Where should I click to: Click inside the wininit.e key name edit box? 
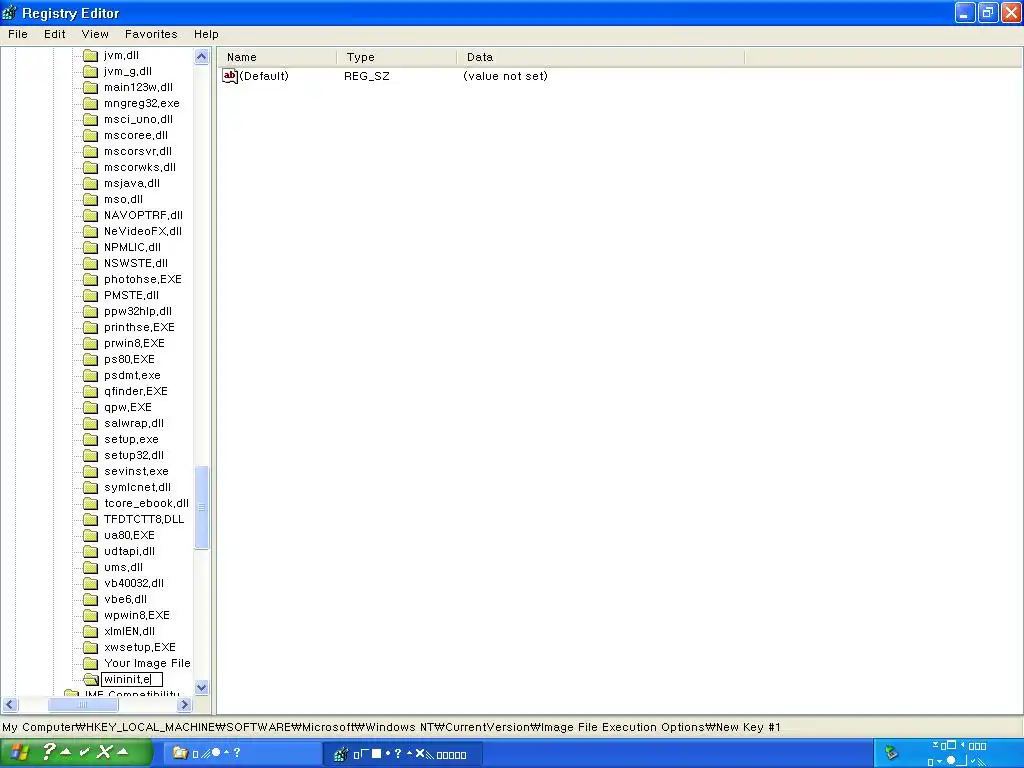pyautogui.click(x=132, y=679)
